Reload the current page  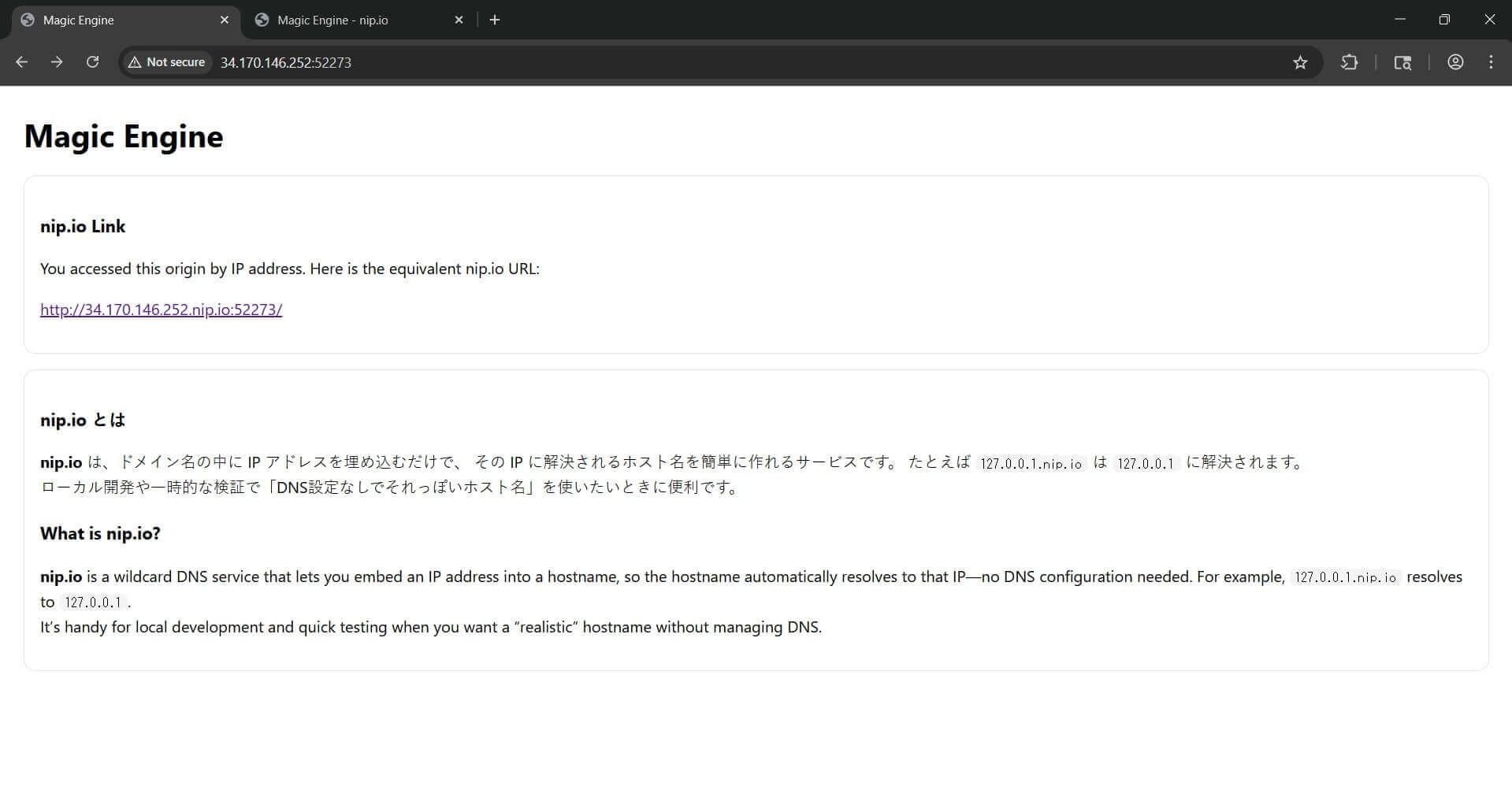click(x=92, y=62)
